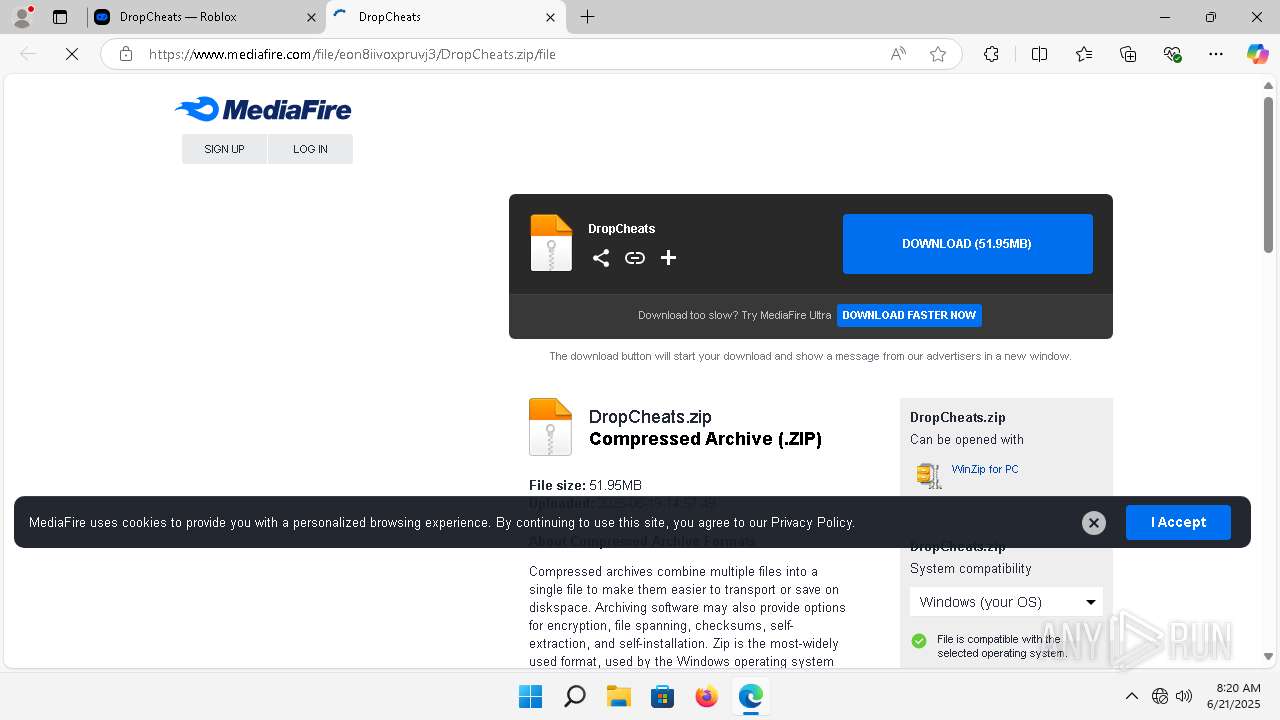Expand Windows (your OS) compatibility dropdown
Viewport: 1280px width, 720px height.
click(x=1006, y=602)
